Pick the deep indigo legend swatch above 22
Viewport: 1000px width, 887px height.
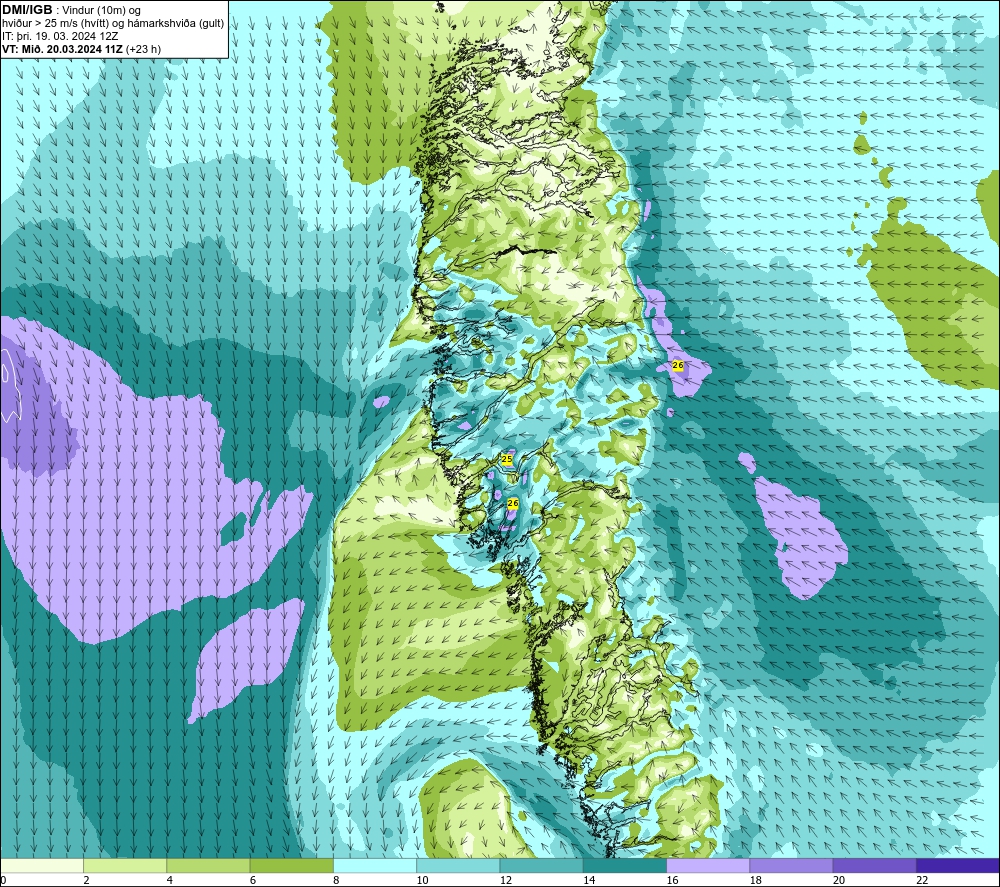(x=958, y=865)
